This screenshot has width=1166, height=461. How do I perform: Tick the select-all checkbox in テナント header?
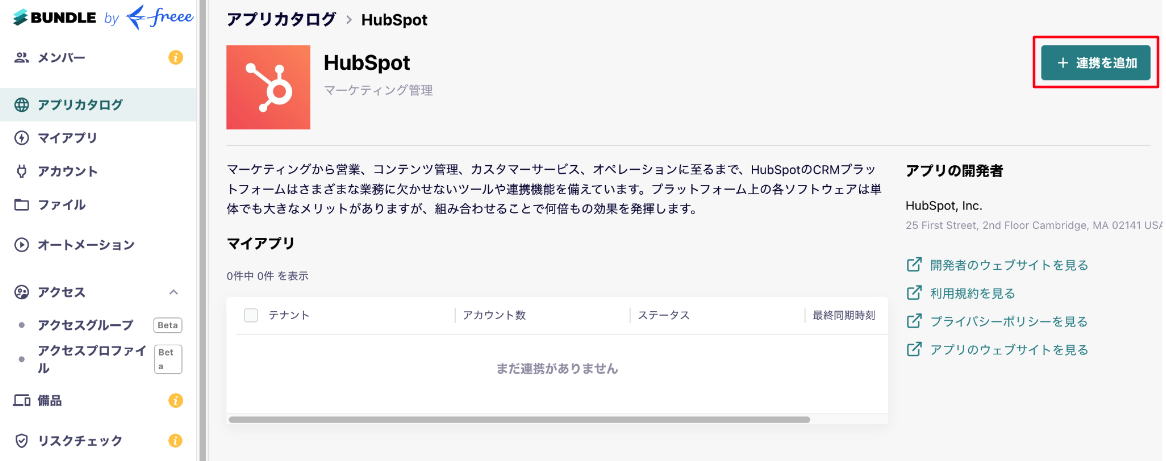coord(251,315)
